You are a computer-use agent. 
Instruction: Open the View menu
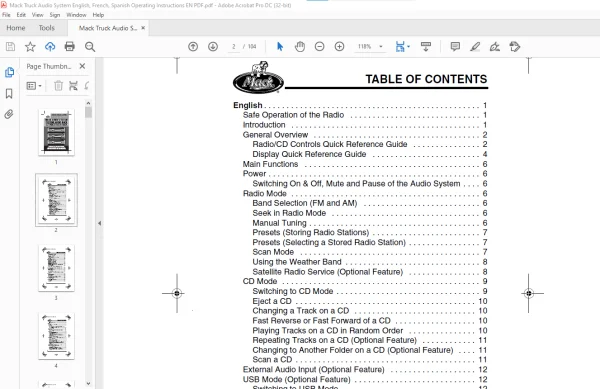[38, 15]
